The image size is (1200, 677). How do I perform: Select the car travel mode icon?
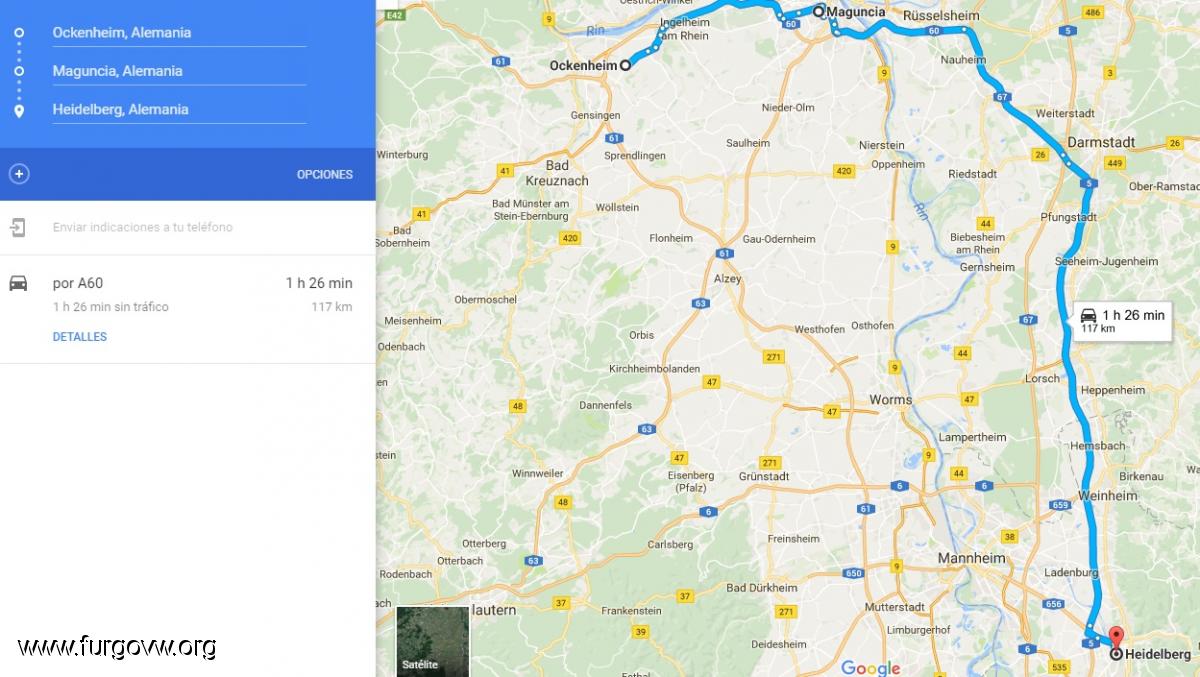coord(18,283)
